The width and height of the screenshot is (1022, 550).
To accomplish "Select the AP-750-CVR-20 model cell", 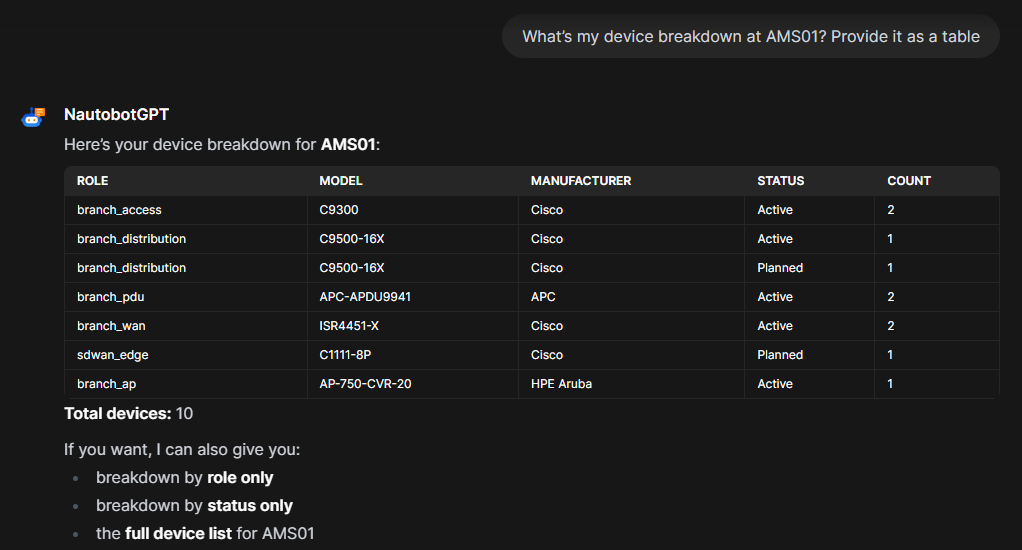I will (x=367, y=384).
